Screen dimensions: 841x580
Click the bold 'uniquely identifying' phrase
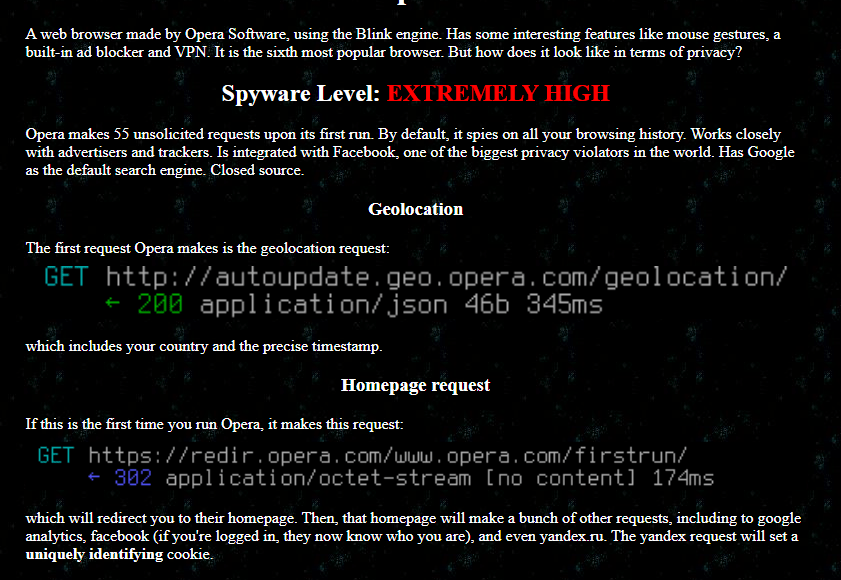(94, 554)
